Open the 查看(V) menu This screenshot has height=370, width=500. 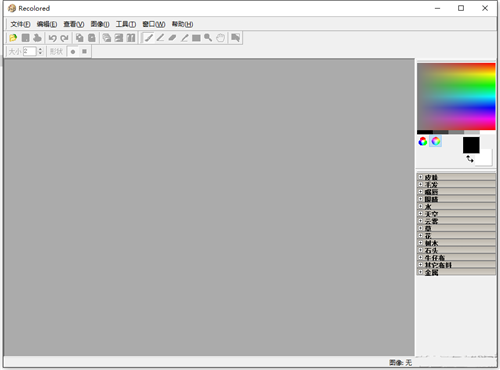[x=74, y=24]
